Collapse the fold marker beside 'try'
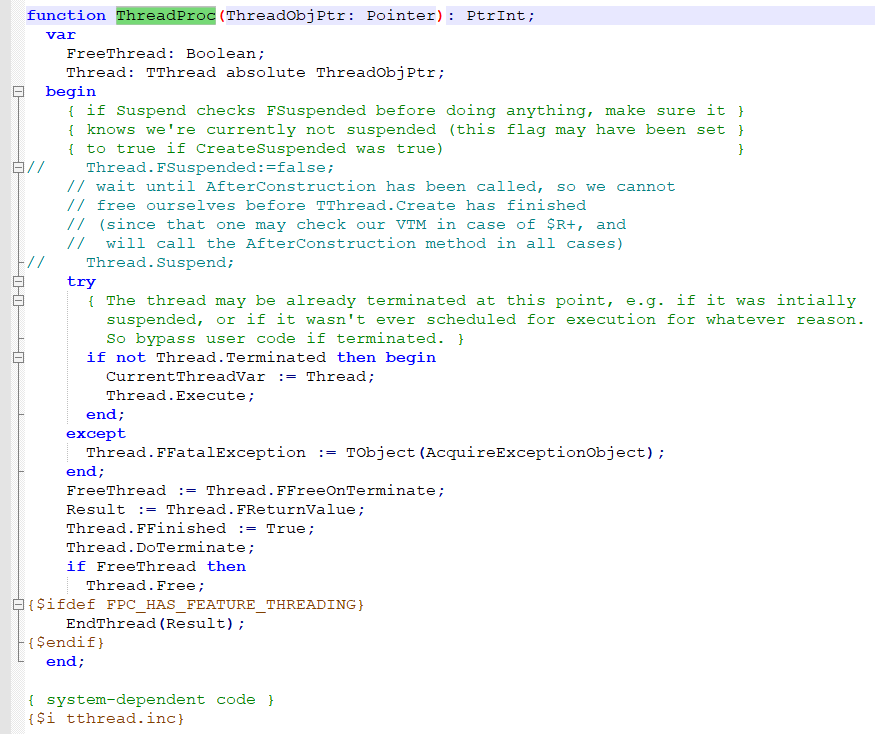The width and height of the screenshot is (875, 734). click(x=18, y=281)
